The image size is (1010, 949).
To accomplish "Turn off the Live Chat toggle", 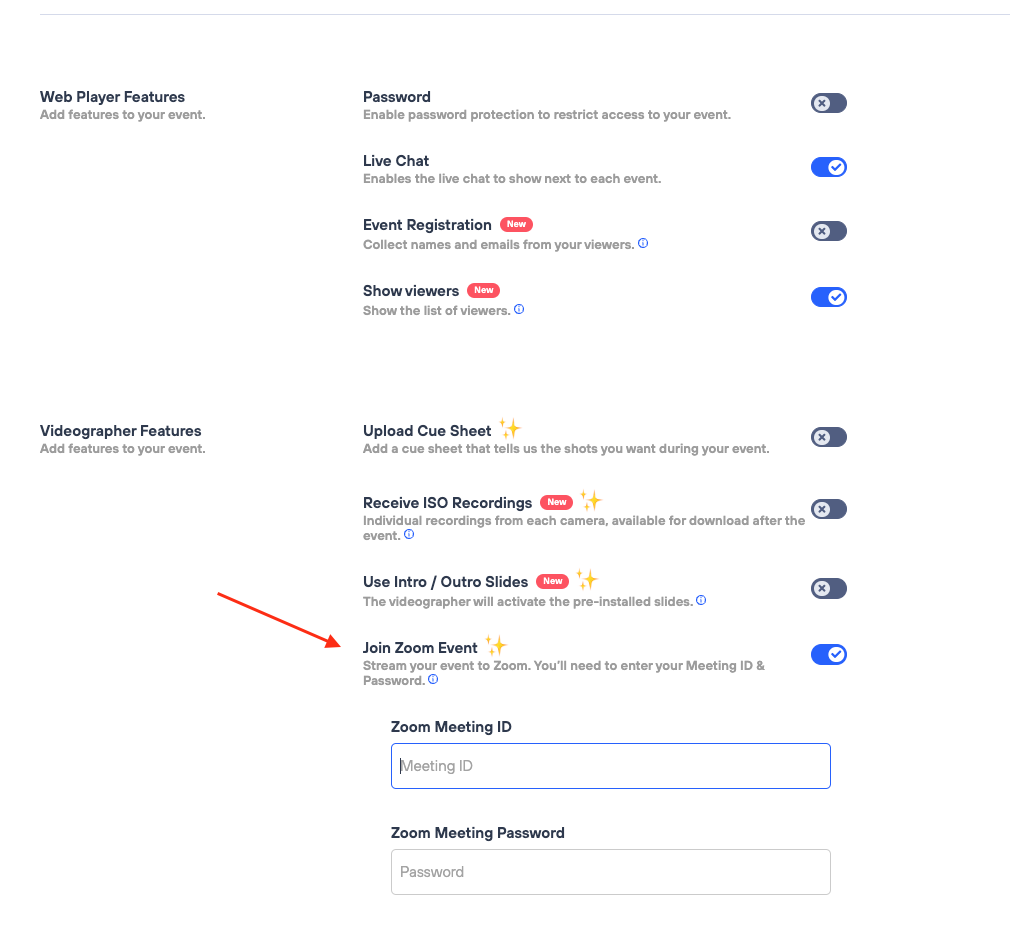I will [828, 167].
